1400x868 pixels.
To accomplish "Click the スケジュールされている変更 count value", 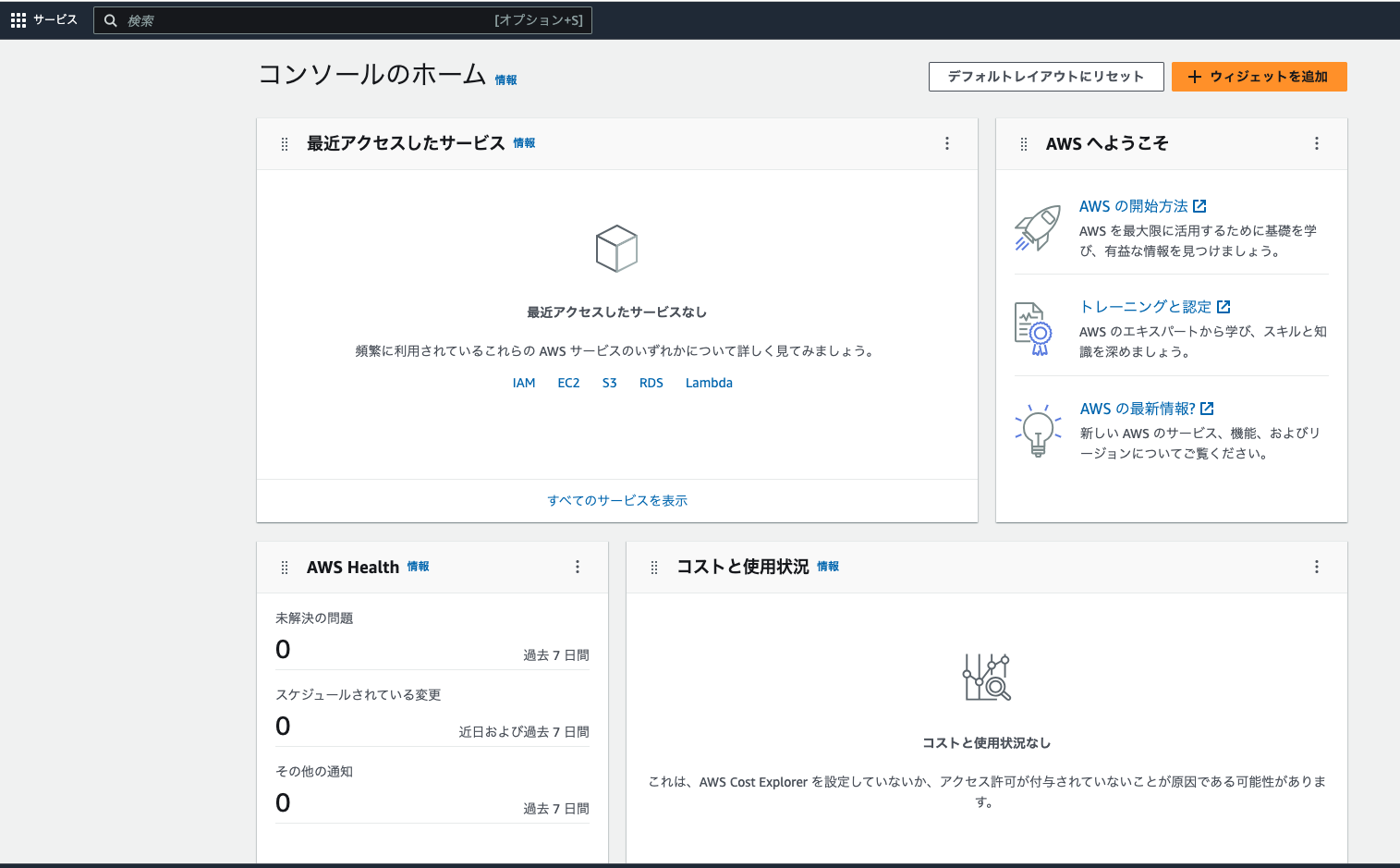I will [x=283, y=727].
